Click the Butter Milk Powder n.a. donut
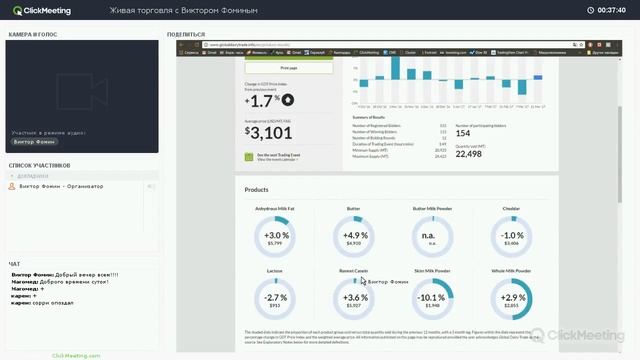The image size is (640, 360). click(x=432, y=237)
